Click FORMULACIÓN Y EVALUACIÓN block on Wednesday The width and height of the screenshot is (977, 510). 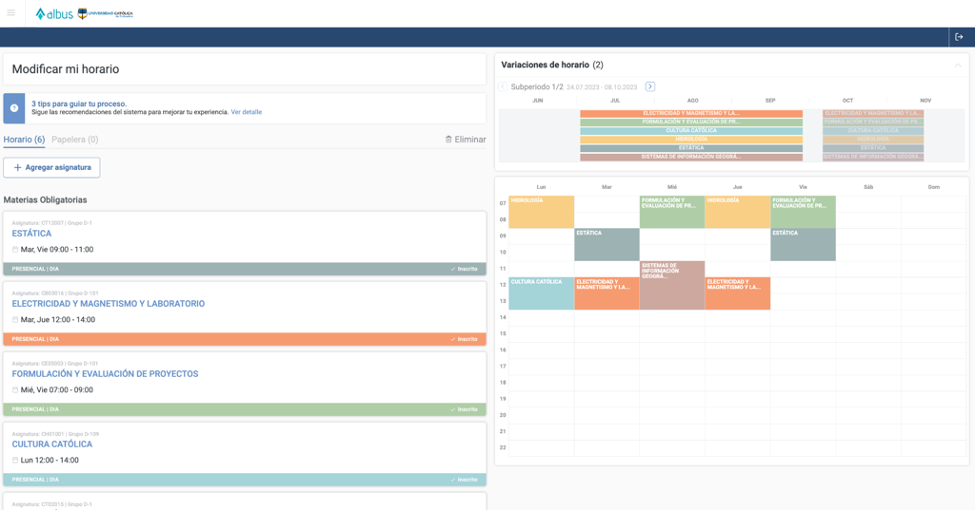click(672, 212)
